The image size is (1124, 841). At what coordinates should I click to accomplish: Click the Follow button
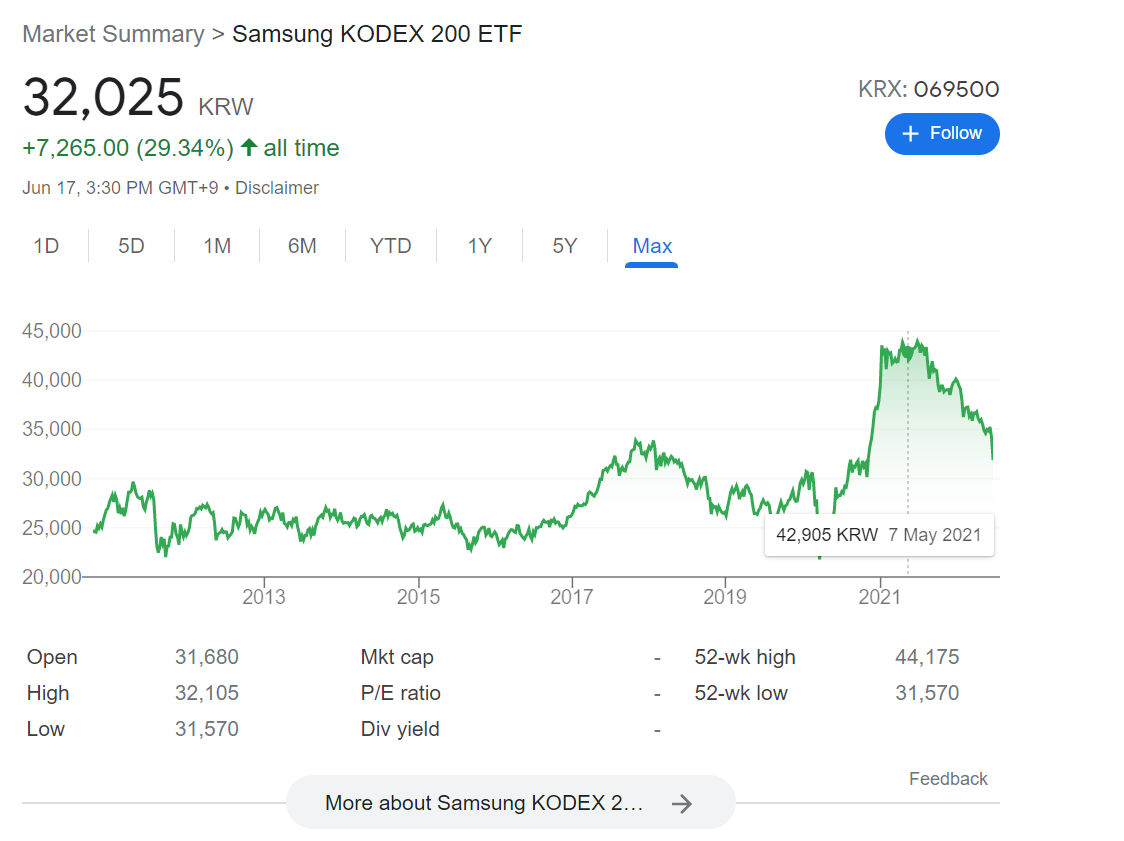pos(941,134)
